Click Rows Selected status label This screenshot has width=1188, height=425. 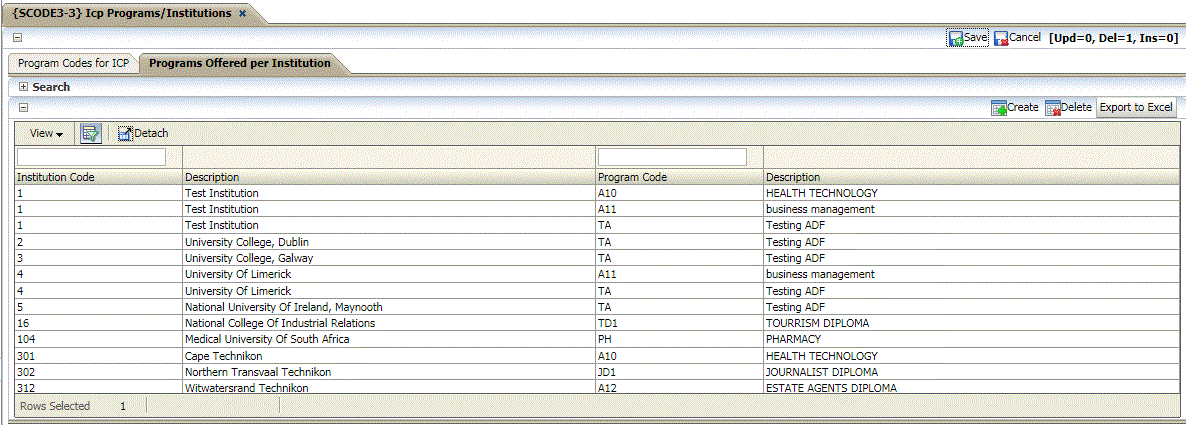[x=55, y=406]
